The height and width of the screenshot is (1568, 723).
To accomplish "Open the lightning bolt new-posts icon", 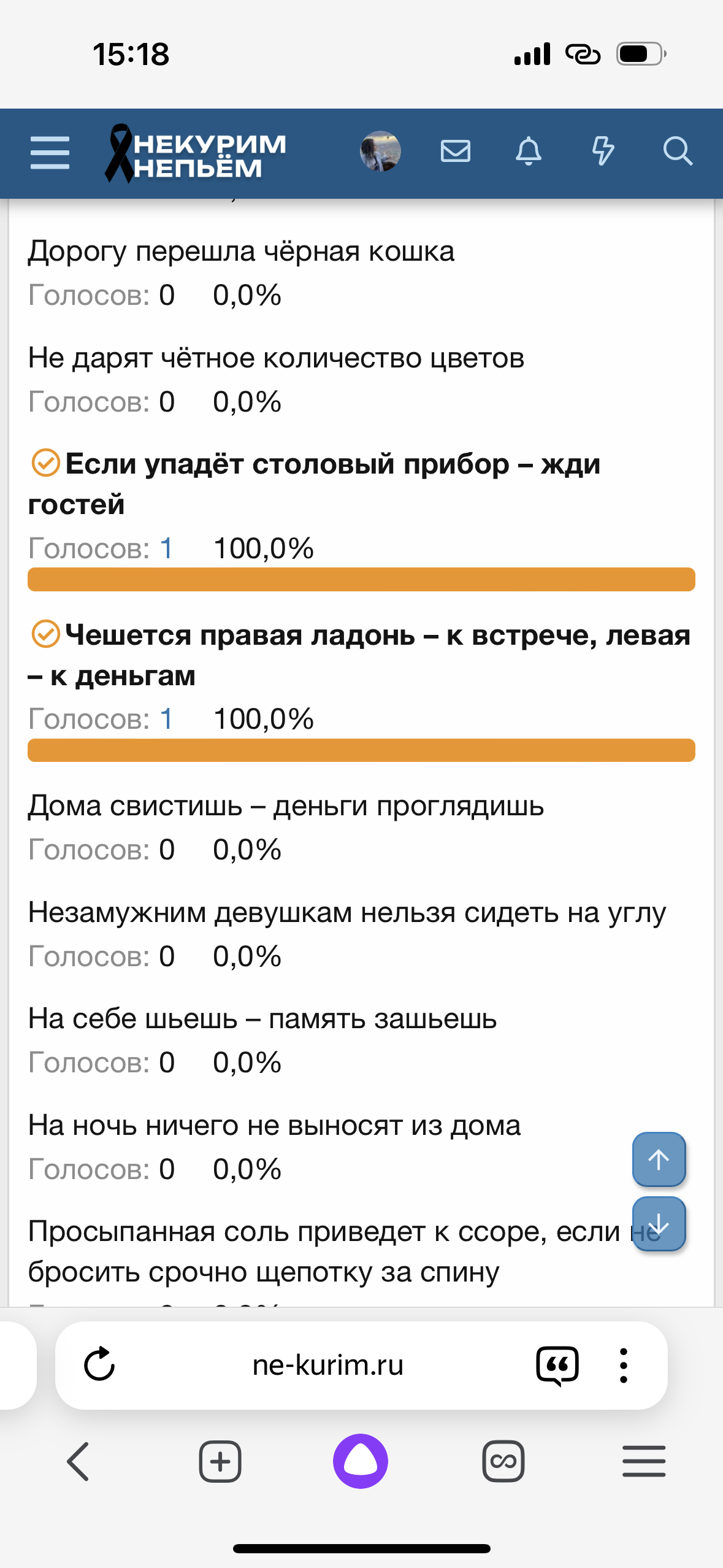I will click(x=603, y=151).
